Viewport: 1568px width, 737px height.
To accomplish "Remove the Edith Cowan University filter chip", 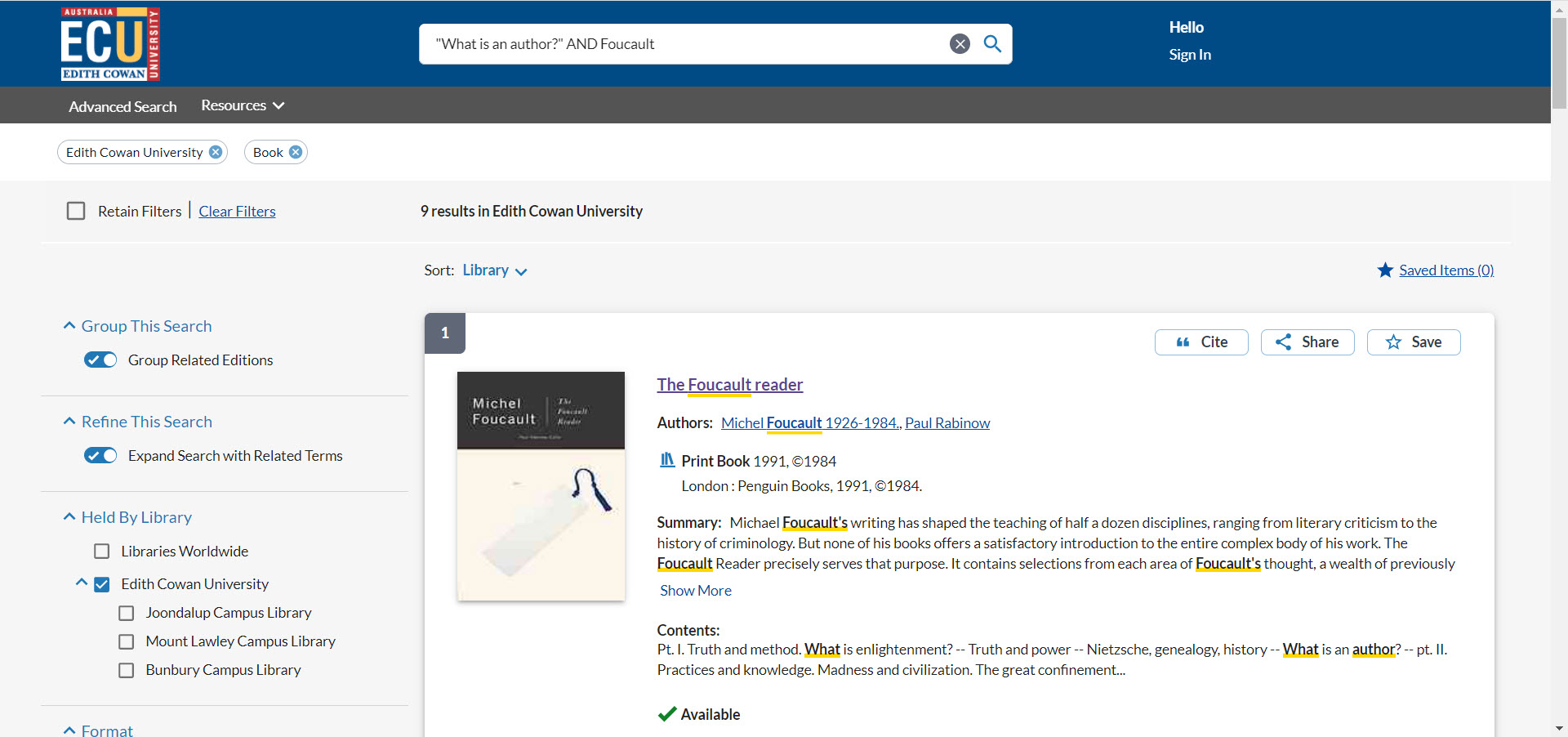I will point(215,152).
